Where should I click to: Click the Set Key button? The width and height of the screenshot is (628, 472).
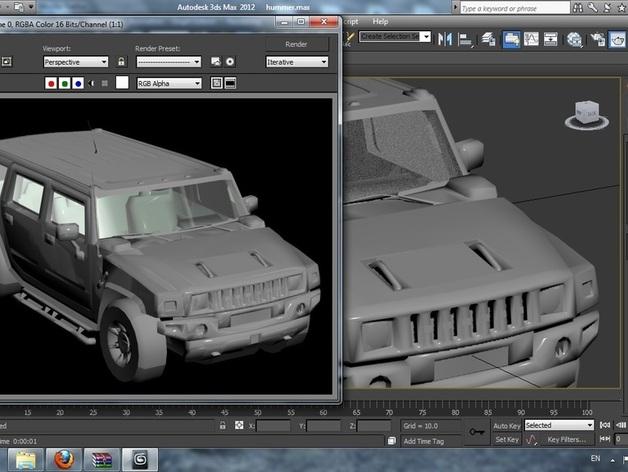(506, 440)
